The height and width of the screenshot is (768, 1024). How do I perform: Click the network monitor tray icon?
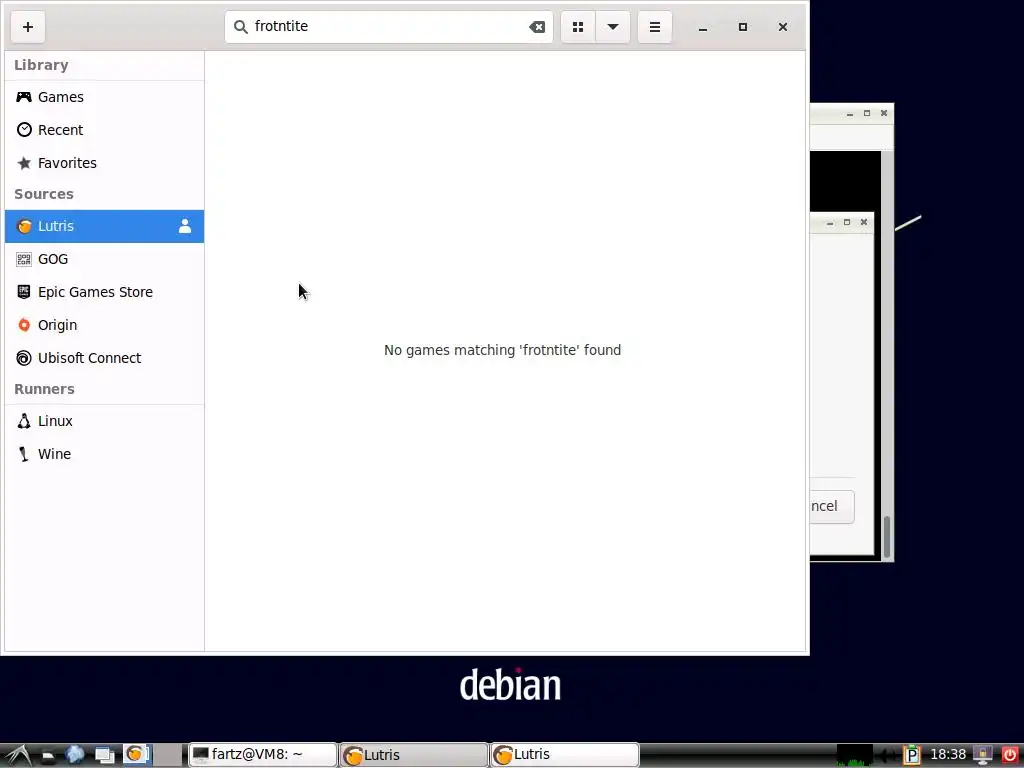[x=982, y=756]
